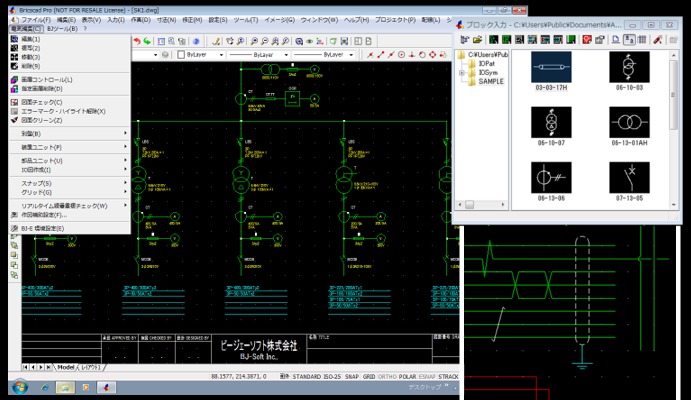The image size is (691, 400).
Task: Open folder icon in block input toolbar
Action: (x=478, y=39)
